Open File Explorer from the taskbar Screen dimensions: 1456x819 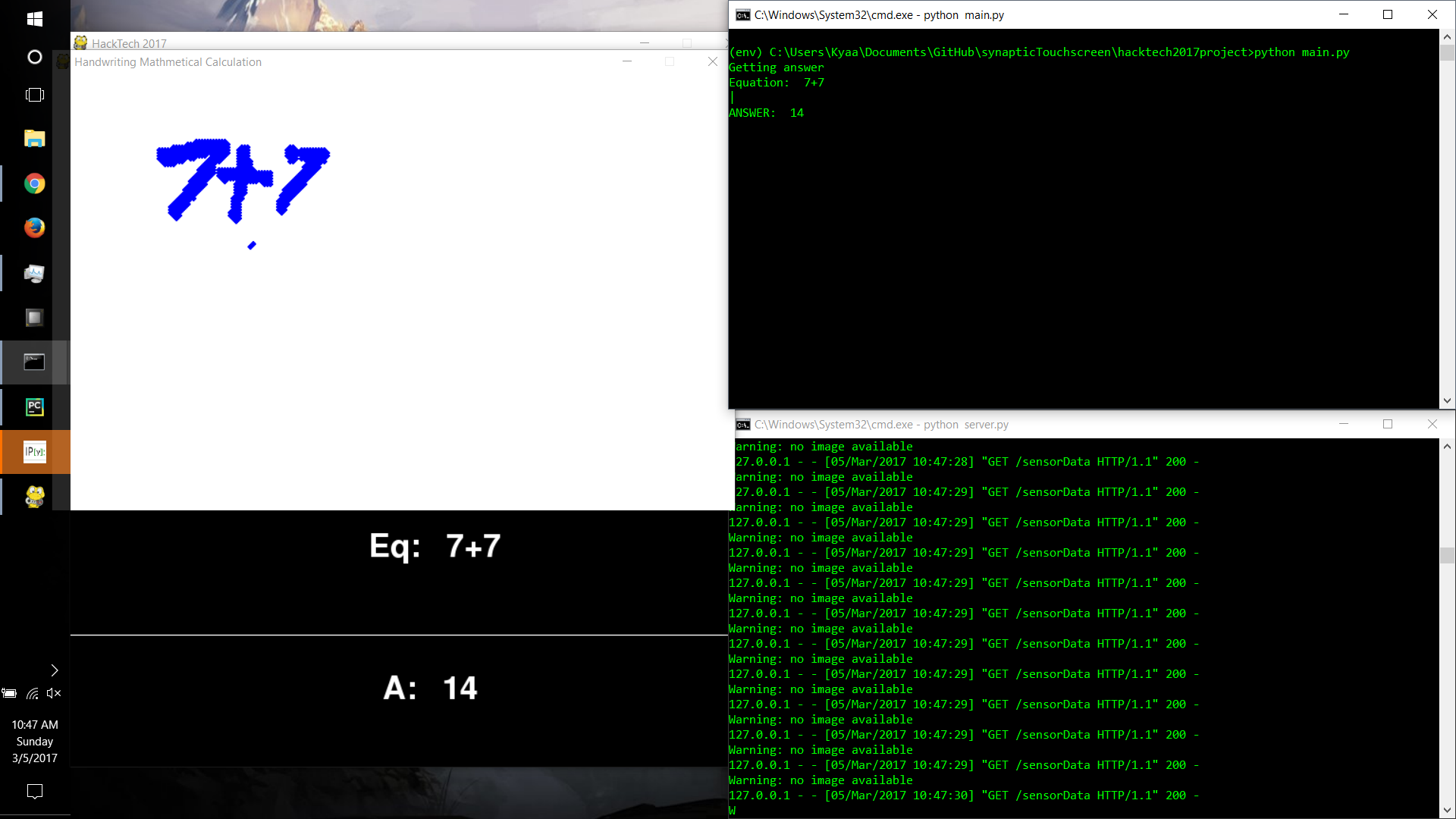(34, 139)
